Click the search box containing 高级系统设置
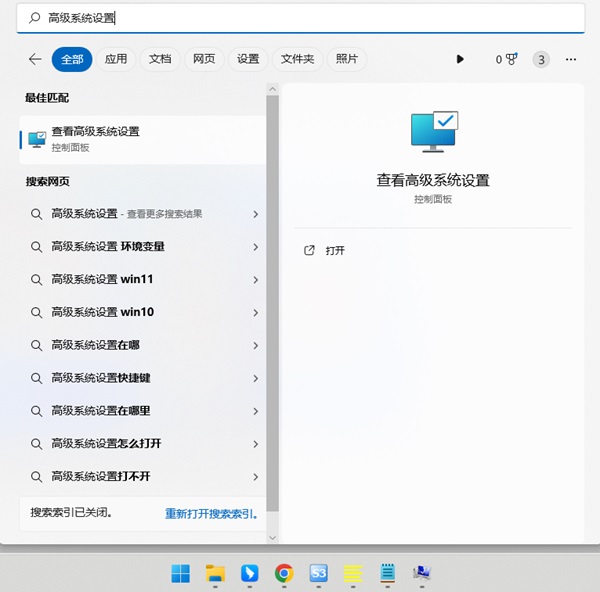The image size is (600, 592). click(x=300, y=18)
